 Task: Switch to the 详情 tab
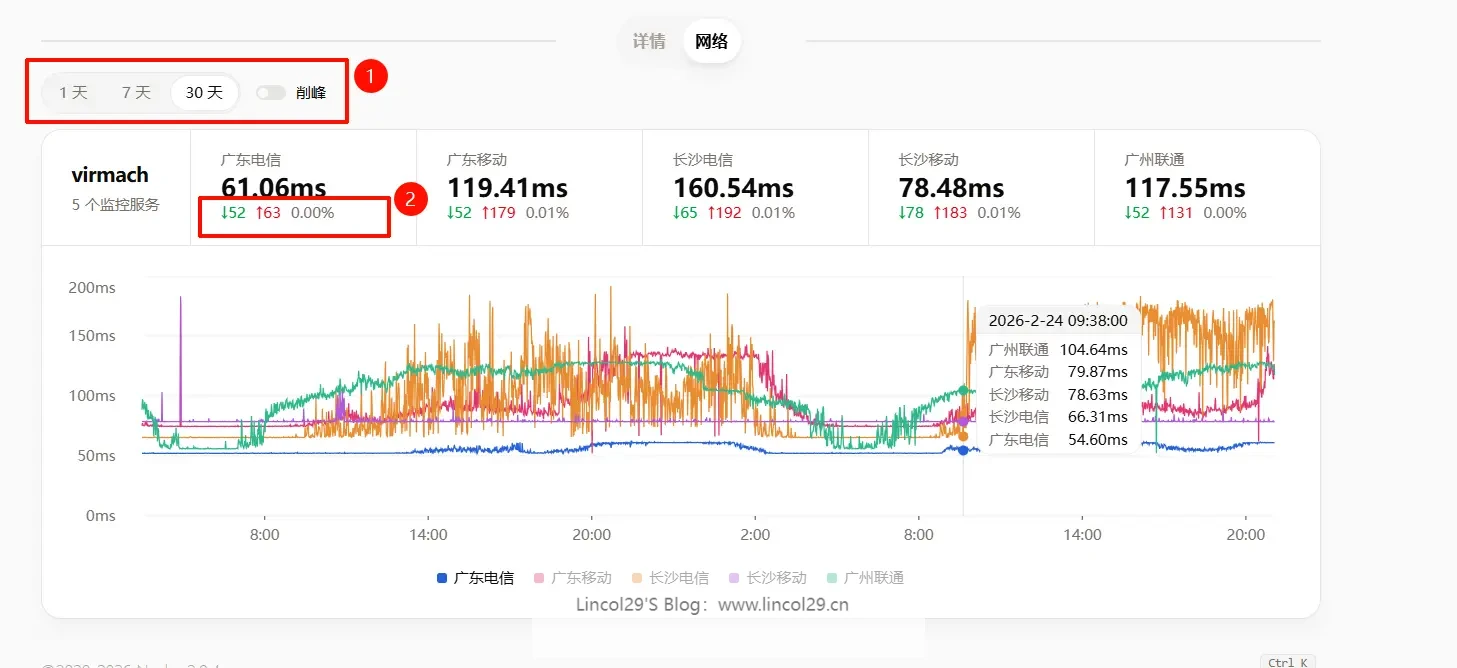pos(649,42)
